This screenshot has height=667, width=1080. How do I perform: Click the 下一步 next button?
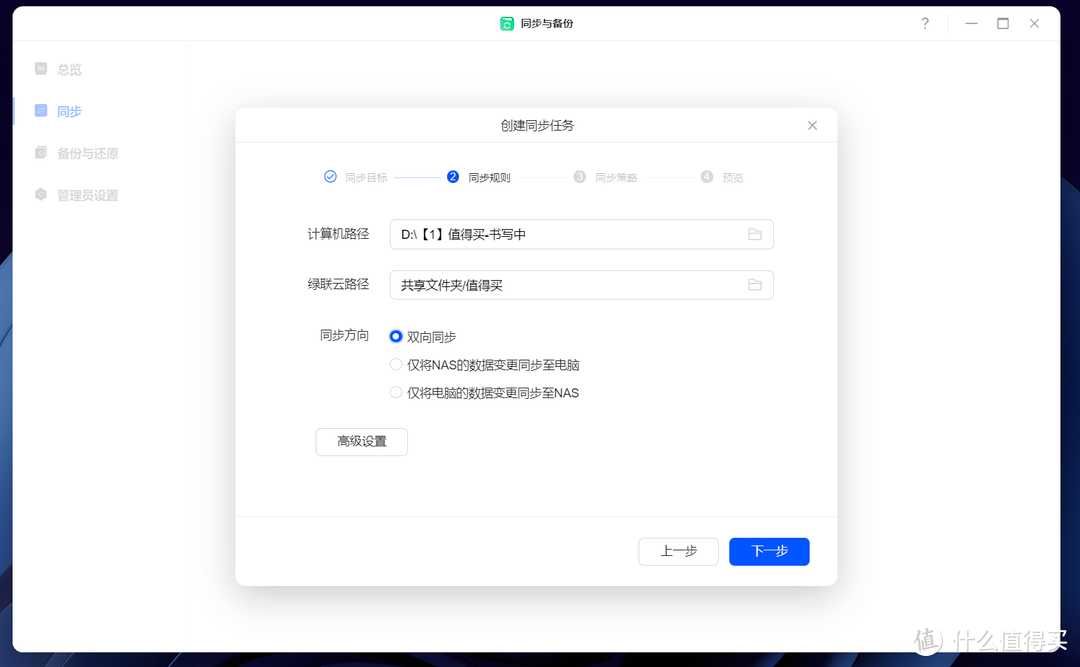coord(769,551)
